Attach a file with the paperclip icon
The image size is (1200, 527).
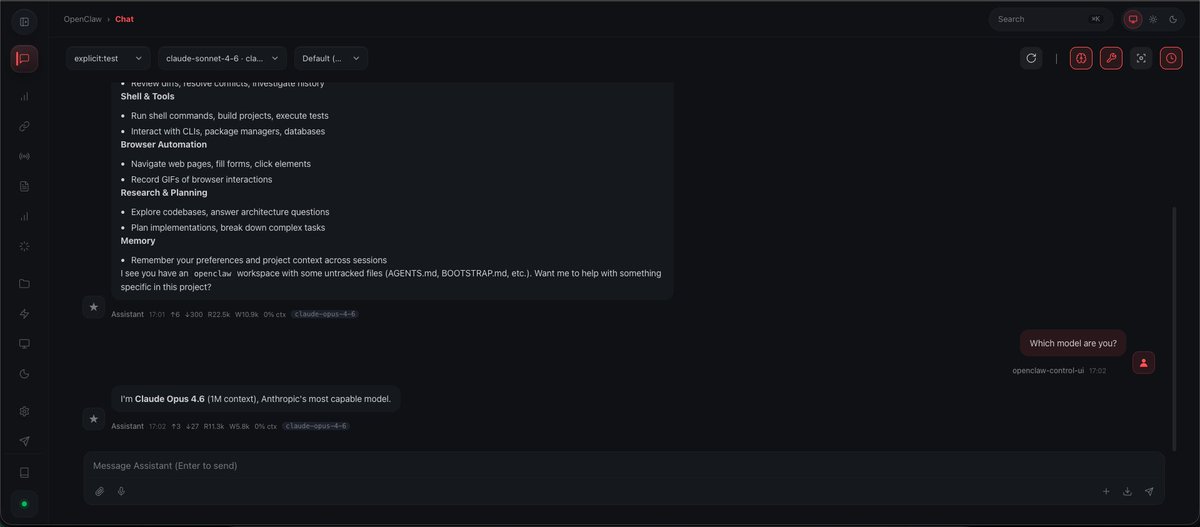click(x=100, y=491)
